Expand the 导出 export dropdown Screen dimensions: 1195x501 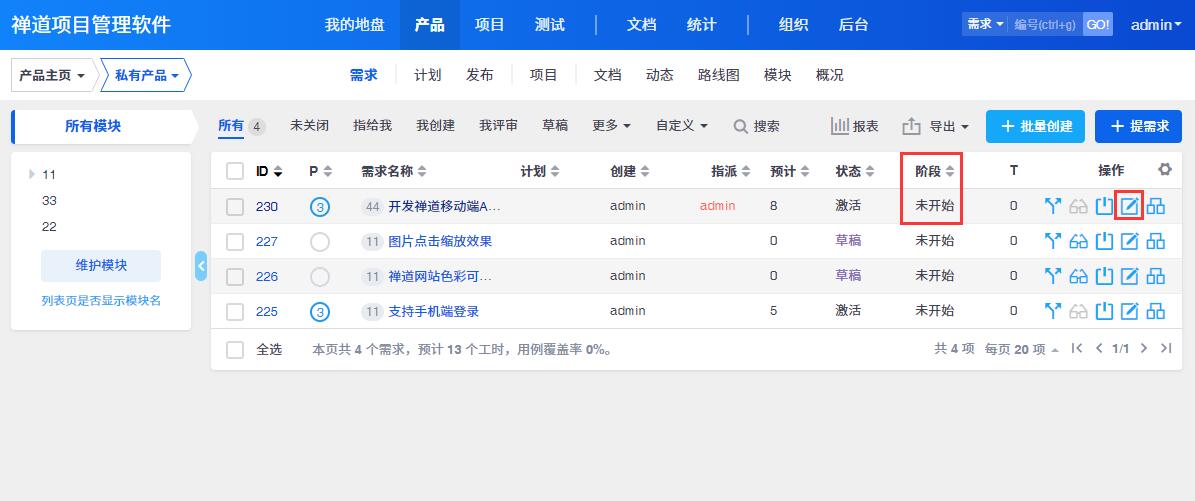[935, 127]
